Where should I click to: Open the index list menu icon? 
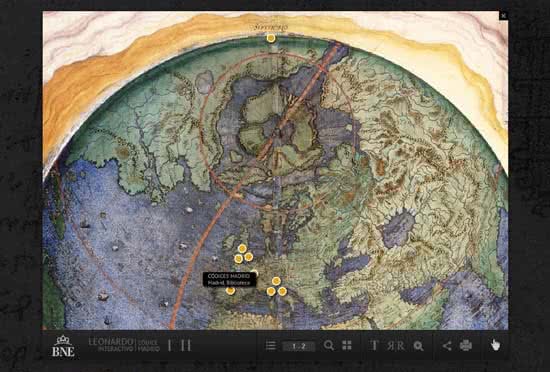pyautogui.click(x=270, y=346)
